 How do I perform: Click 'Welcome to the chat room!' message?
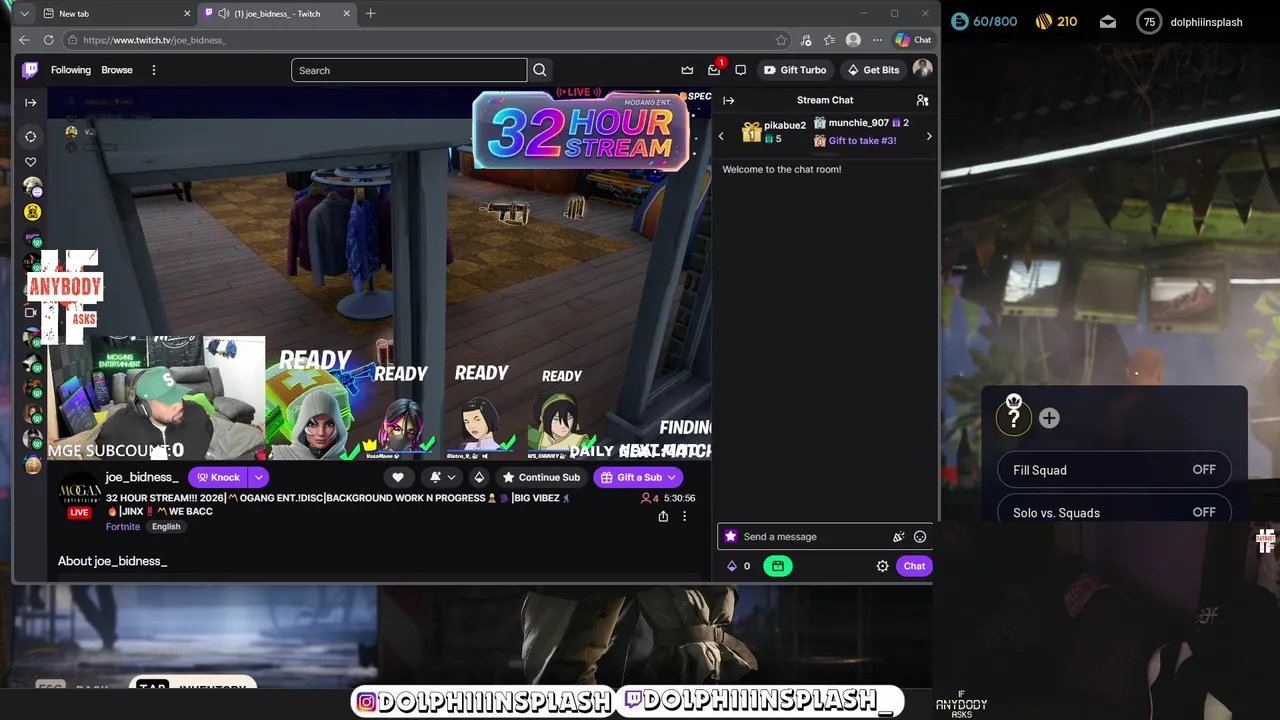click(782, 169)
